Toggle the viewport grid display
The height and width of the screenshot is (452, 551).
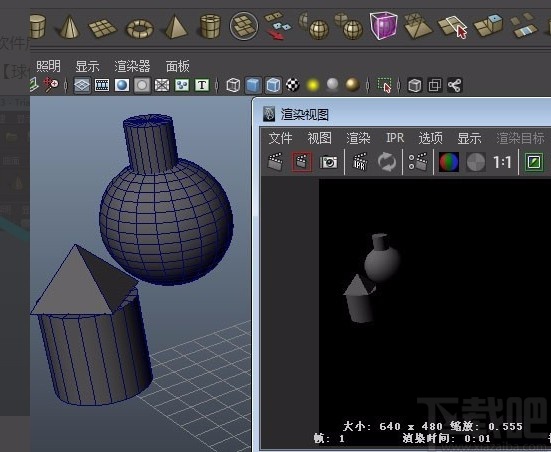pyautogui.click(x=82, y=85)
